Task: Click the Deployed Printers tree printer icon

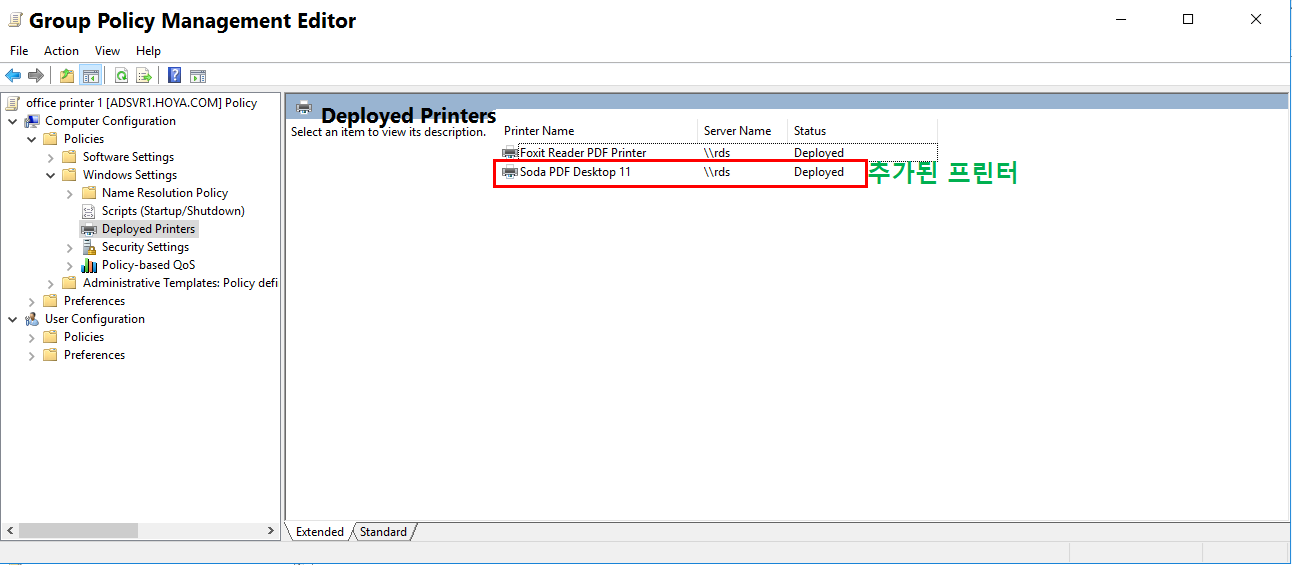Action: 89,229
